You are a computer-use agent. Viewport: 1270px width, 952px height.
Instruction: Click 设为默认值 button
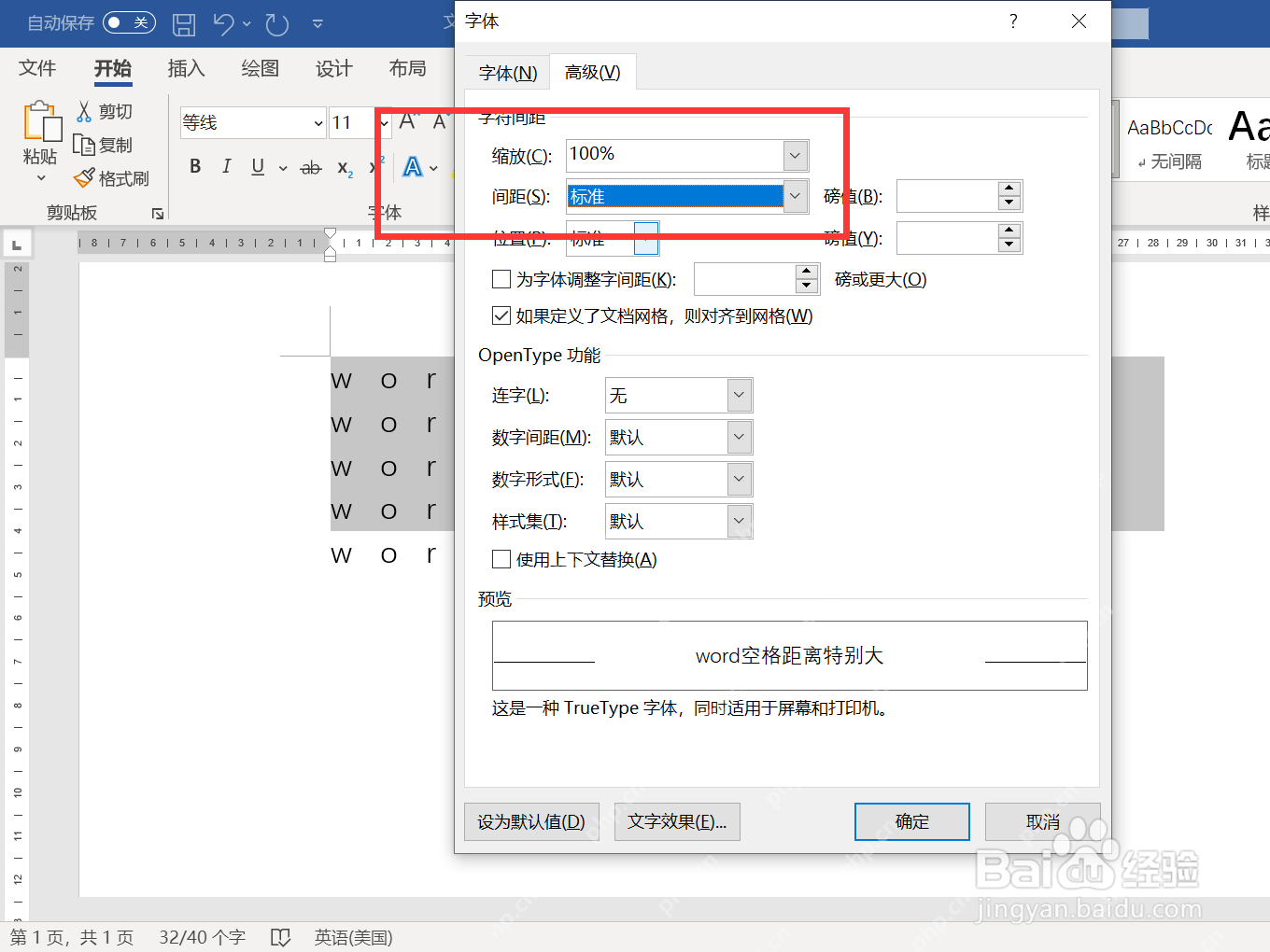[531, 821]
